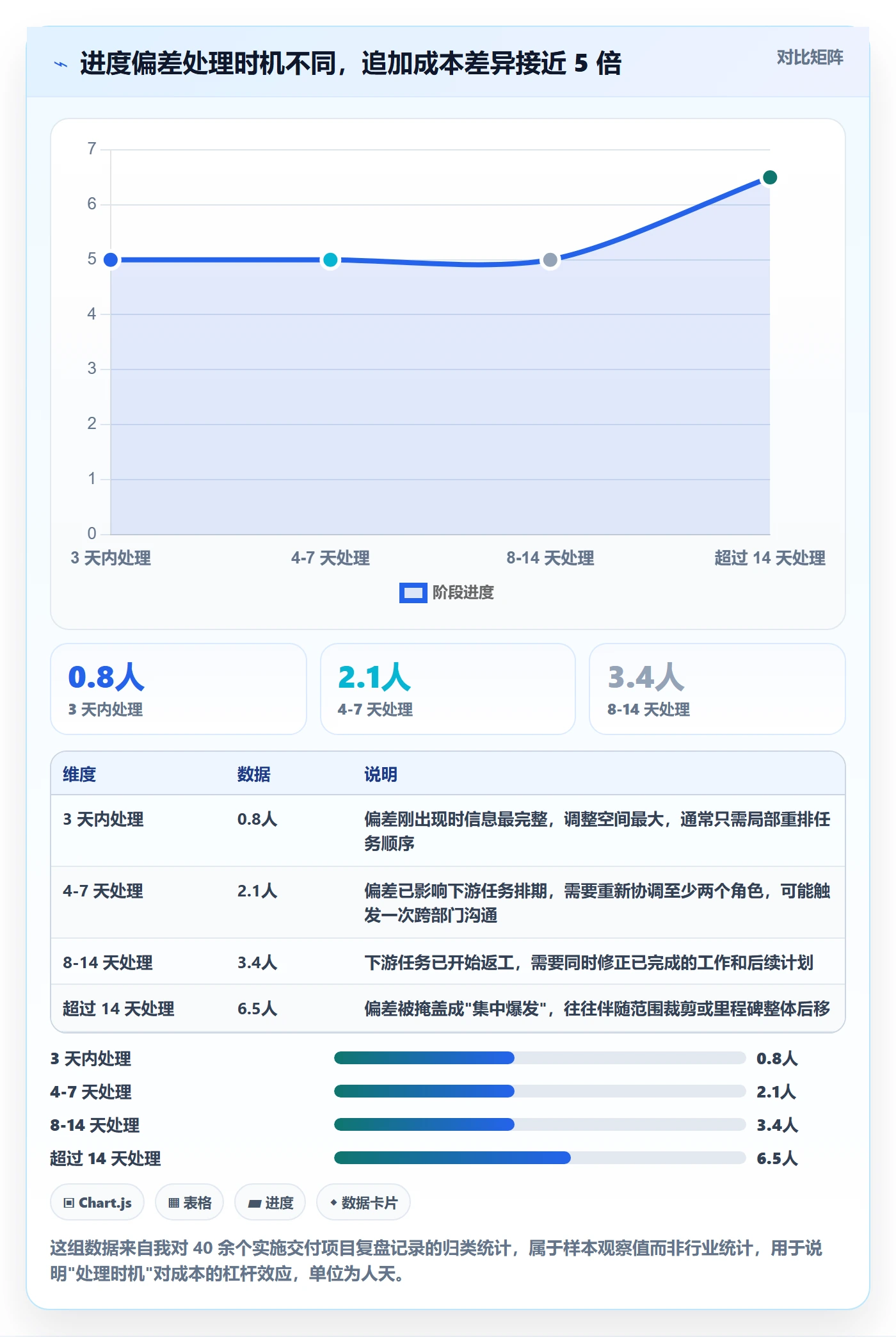Select the blue data point for 3 天内处理
The image size is (896, 1337).
click(111, 259)
